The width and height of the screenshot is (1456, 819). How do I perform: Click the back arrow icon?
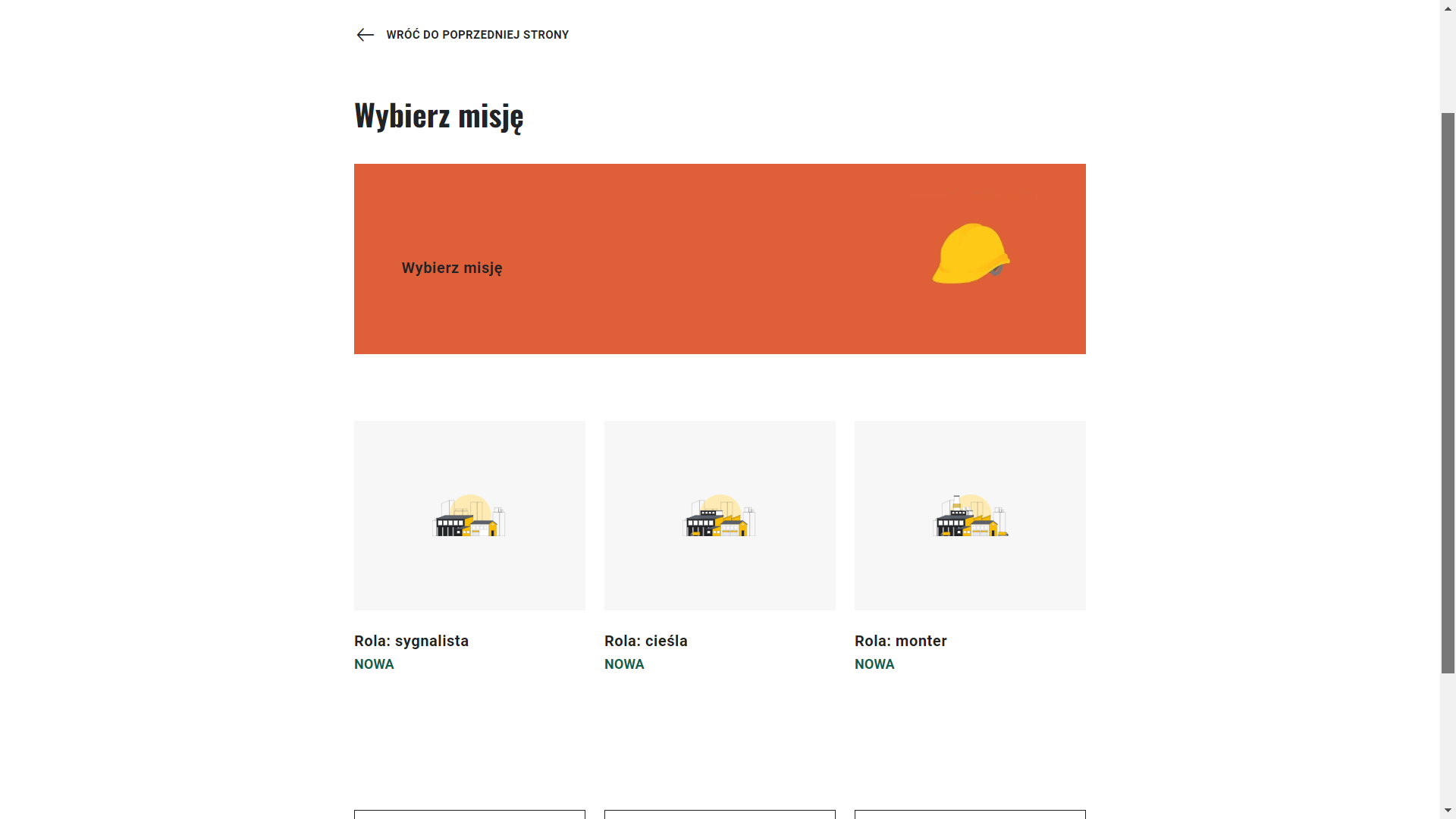point(365,35)
